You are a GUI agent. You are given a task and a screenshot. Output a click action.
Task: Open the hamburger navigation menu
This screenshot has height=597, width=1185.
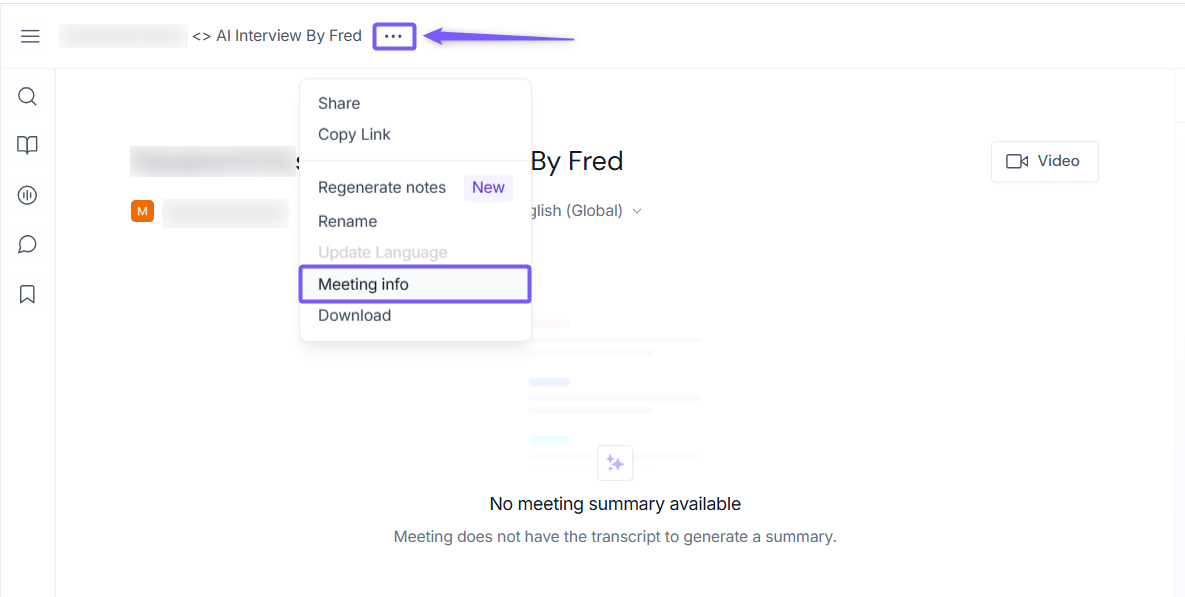[30, 36]
